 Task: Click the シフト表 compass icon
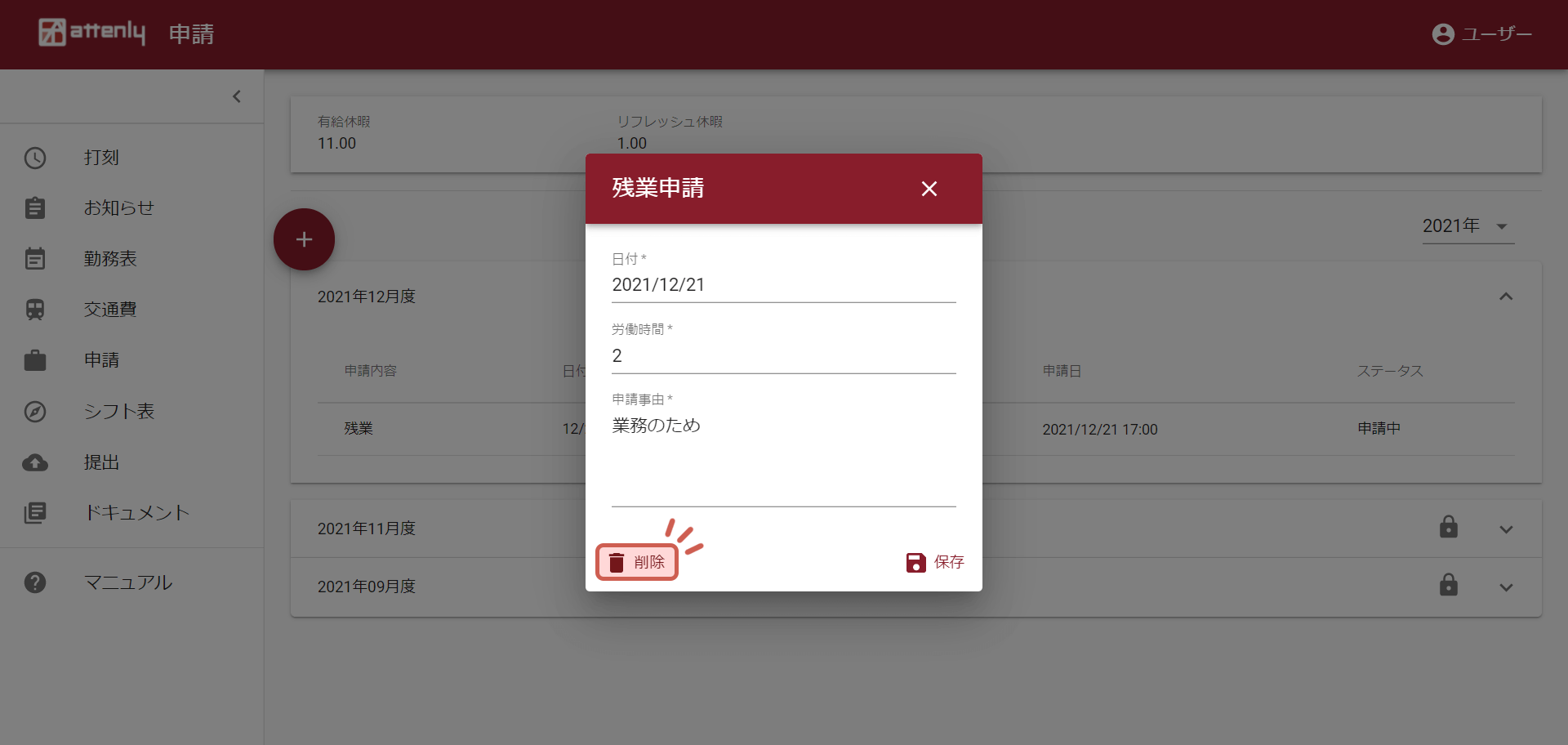(35, 412)
